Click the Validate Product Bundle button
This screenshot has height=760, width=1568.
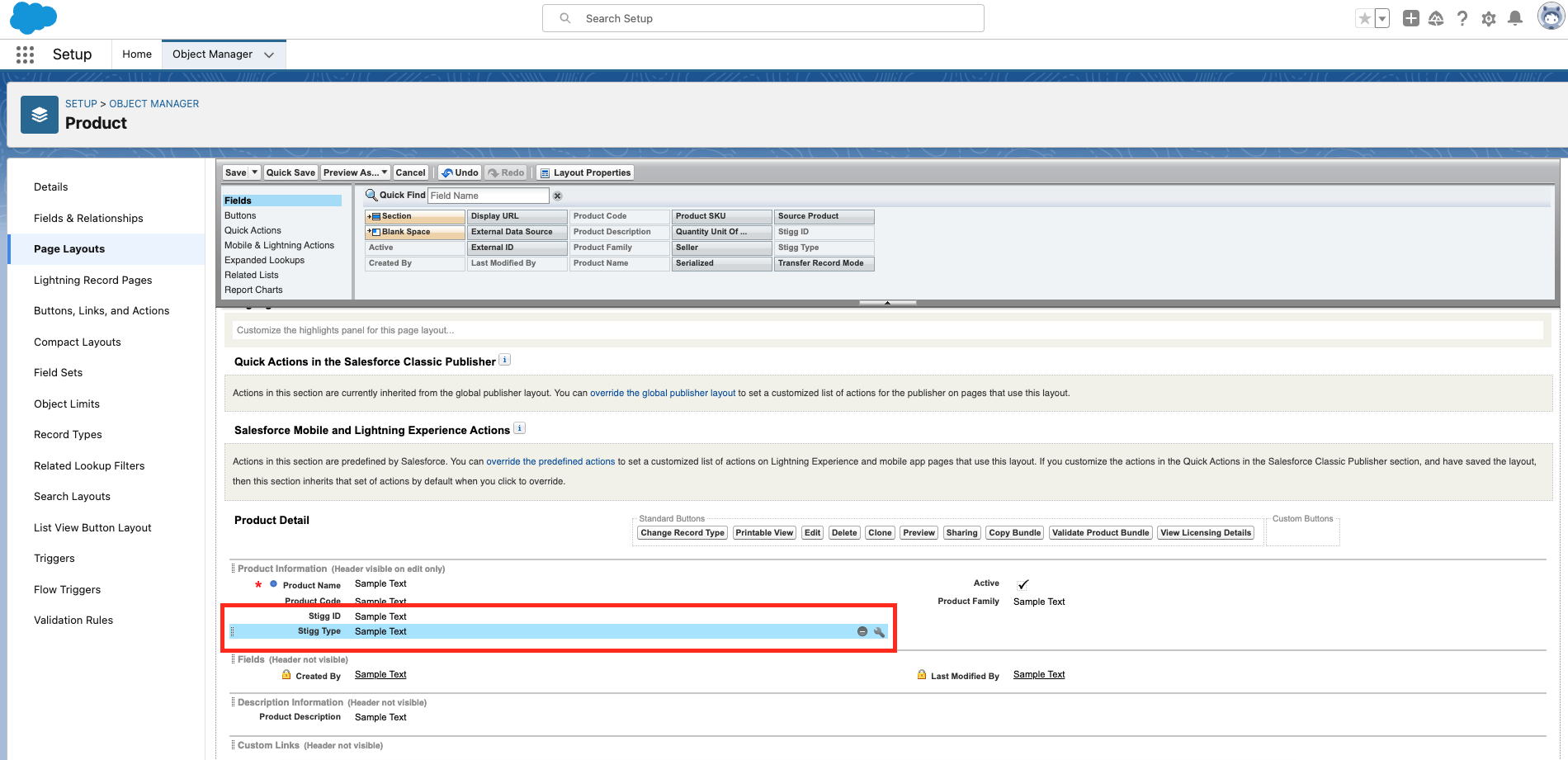pos(1101,533)
